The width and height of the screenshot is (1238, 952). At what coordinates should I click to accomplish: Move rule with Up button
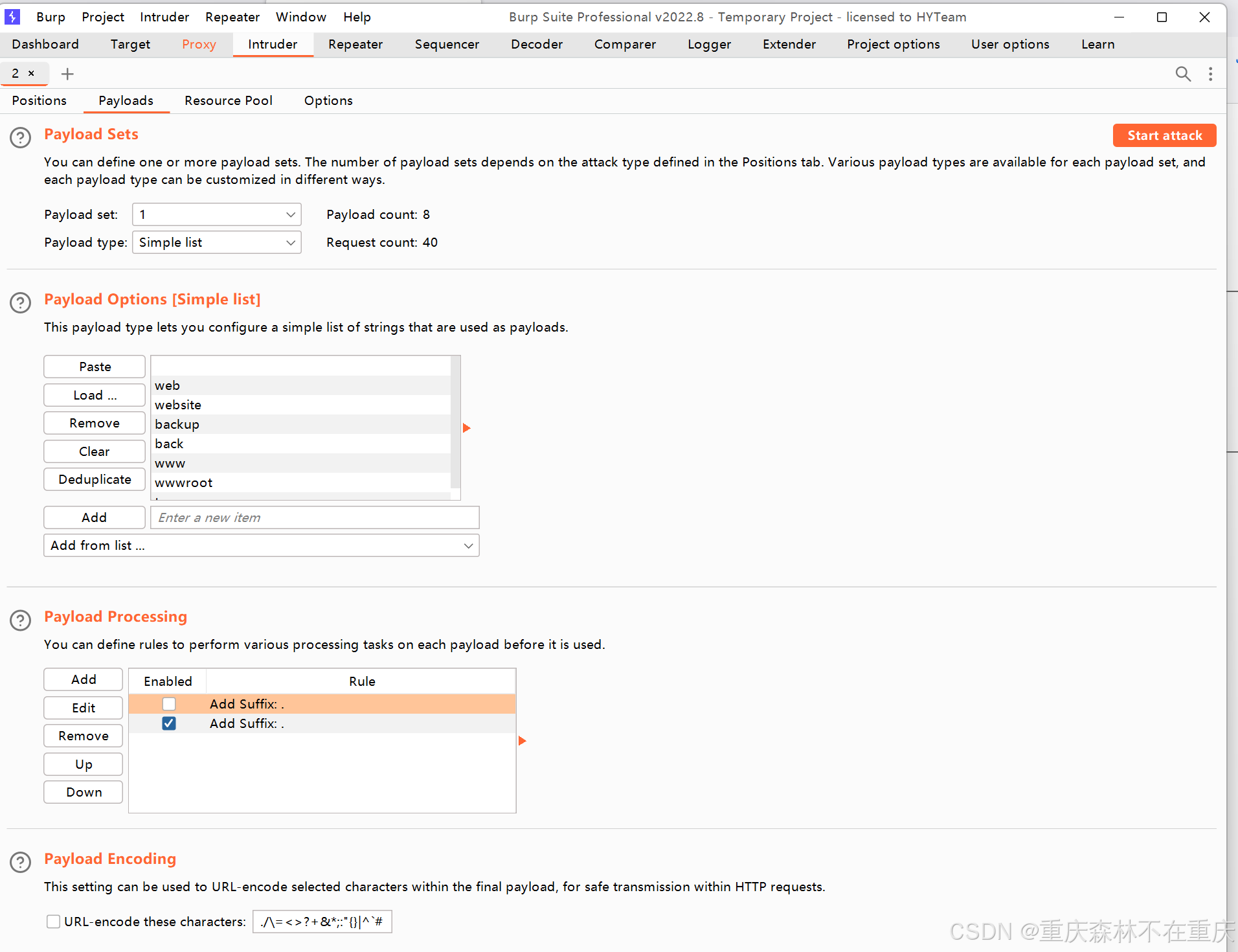click(84, 764)
